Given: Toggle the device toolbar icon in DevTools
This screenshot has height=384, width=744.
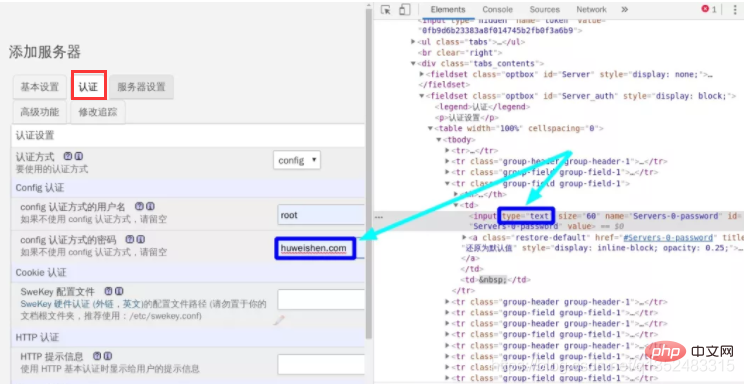Looking at the screenshot, I should pyautogui.click(x=404, y=10).
